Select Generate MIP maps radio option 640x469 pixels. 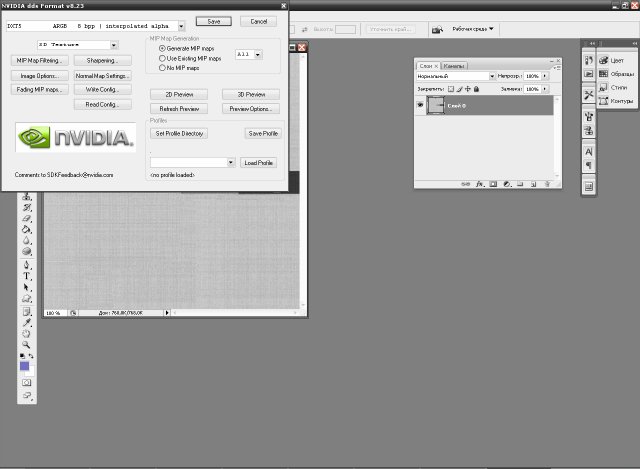[163, 48]
